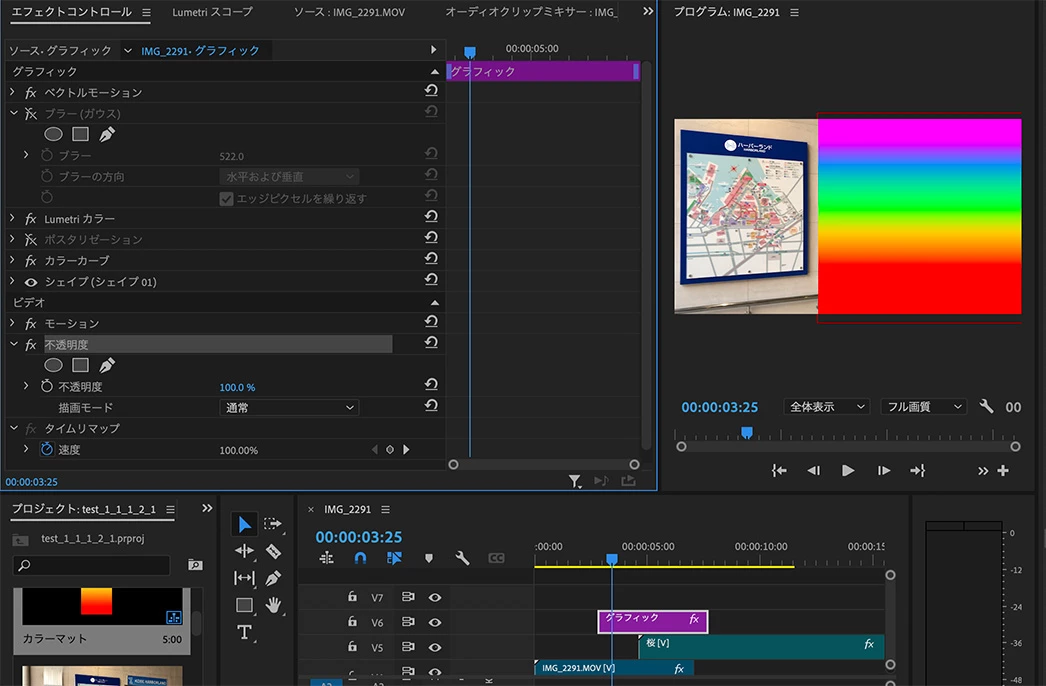
Task: Go to Out point button
Action: click(918, 470)
